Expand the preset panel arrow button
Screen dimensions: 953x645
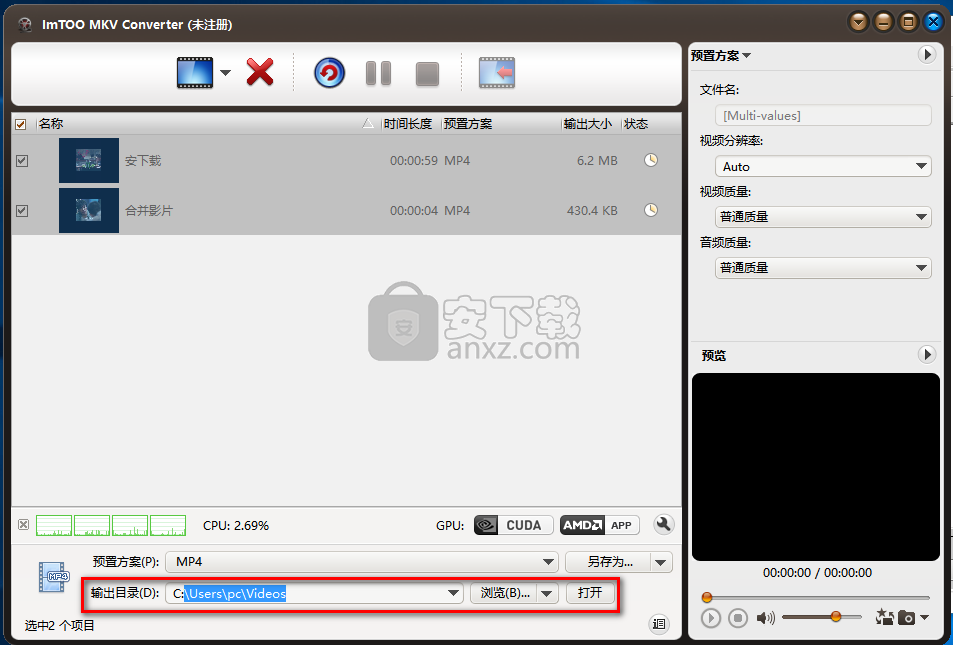(927, 55)
